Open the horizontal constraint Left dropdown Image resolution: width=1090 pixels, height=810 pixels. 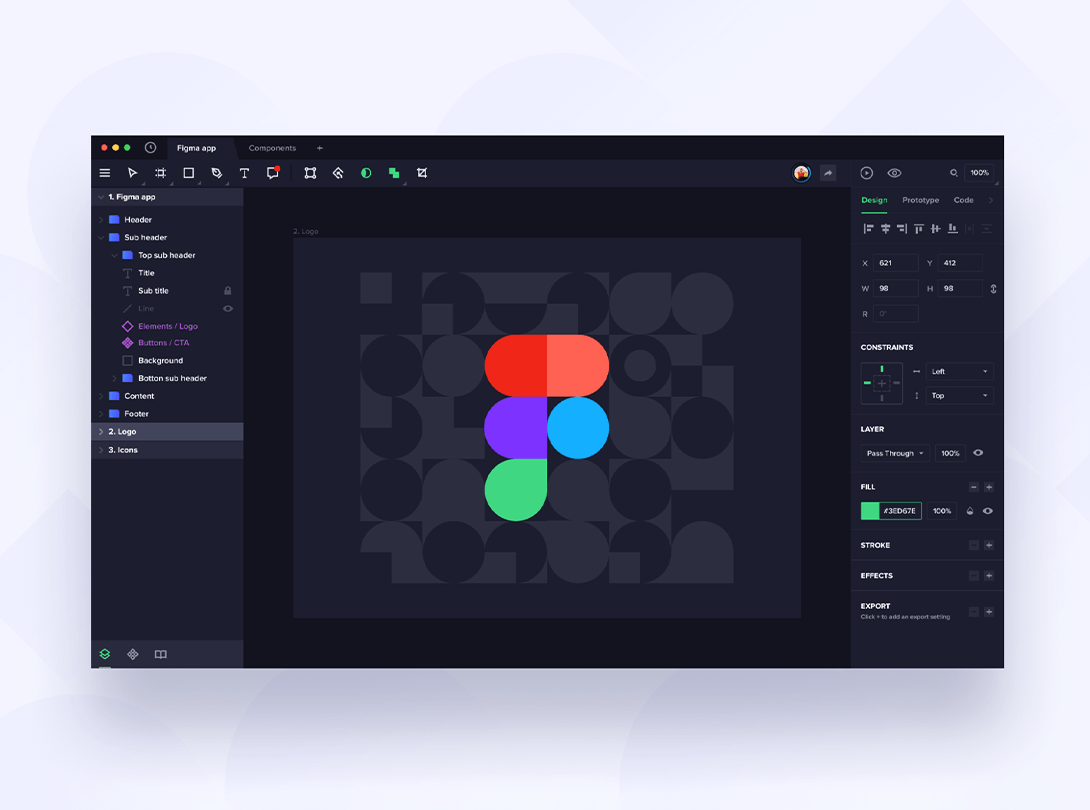pos(959,372)
